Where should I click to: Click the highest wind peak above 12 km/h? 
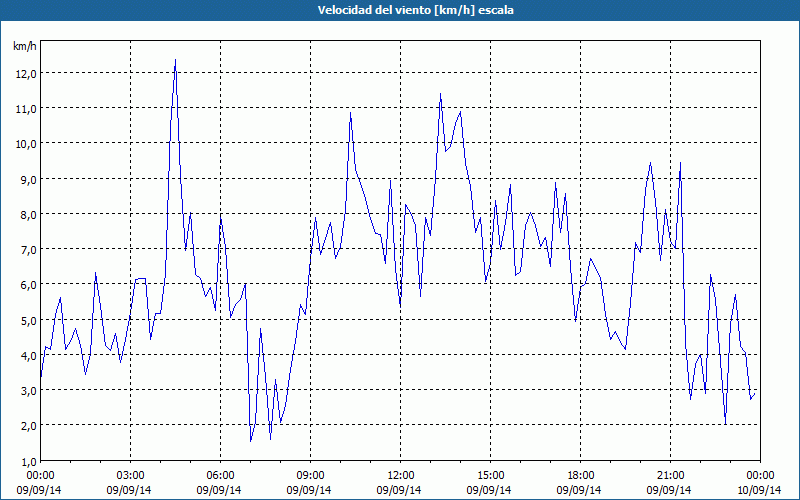176,60
